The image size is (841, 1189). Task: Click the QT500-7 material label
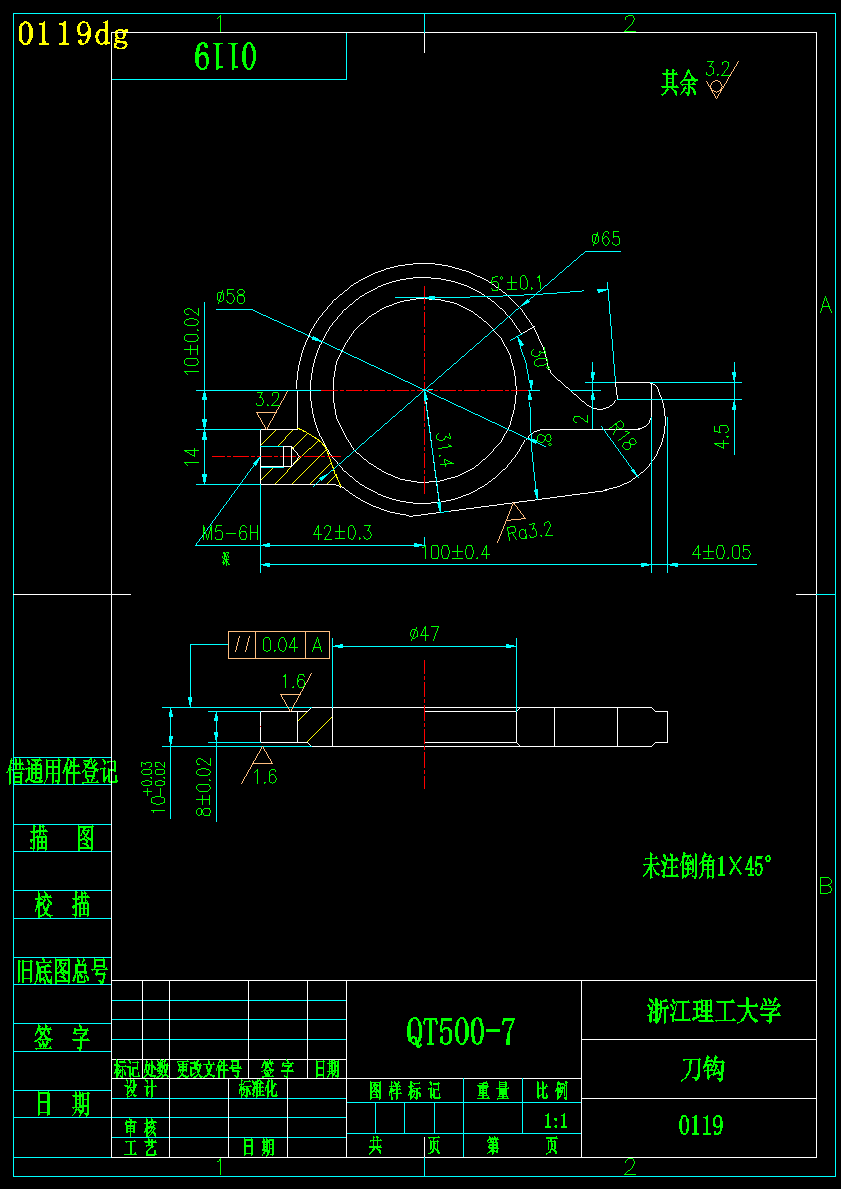click(460, 1031)
